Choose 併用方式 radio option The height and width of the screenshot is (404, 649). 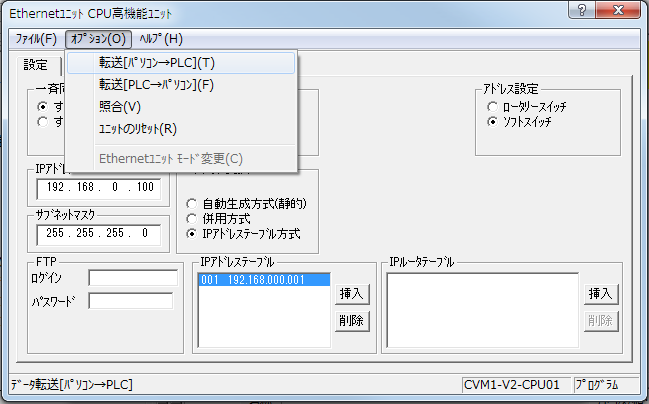[x=193, y=218]
